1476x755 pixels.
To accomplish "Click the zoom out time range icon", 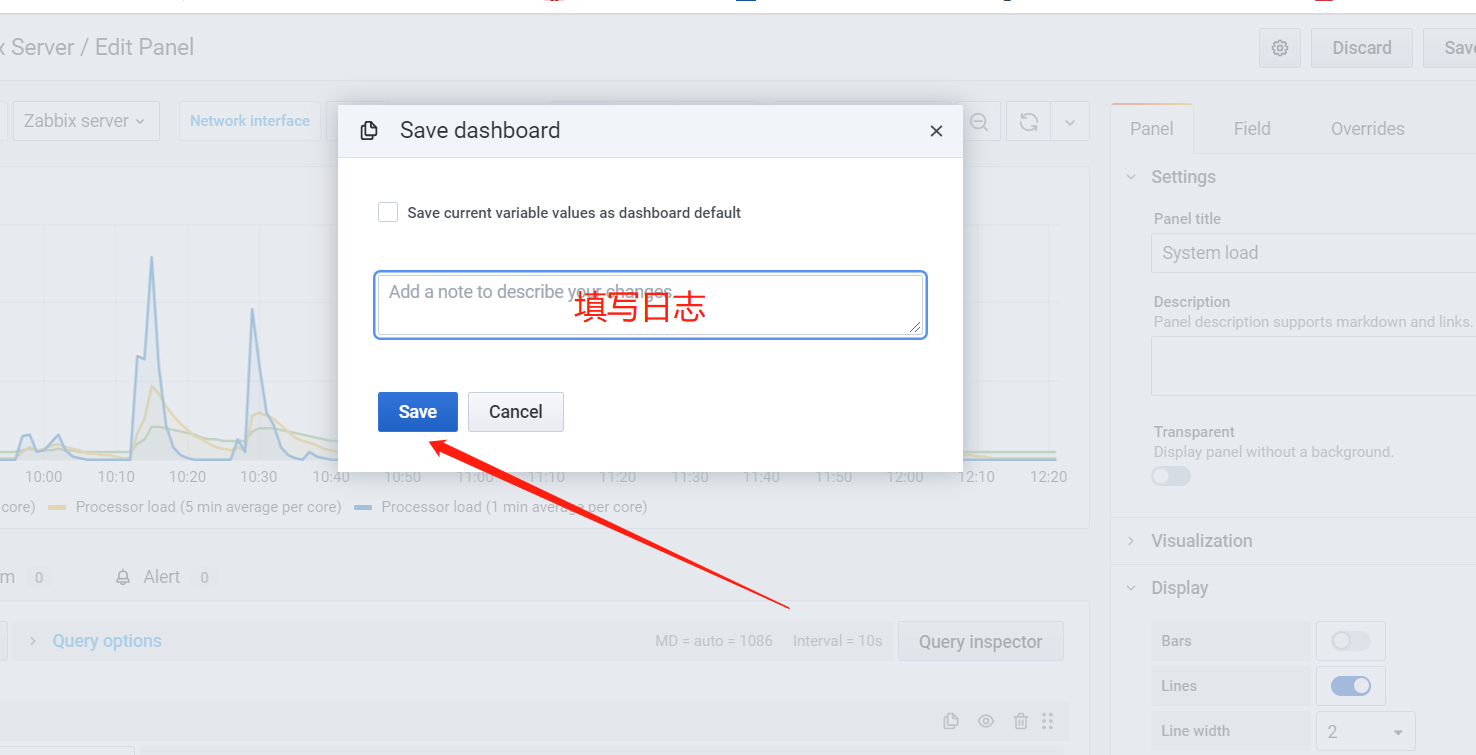I will [979, 122].
